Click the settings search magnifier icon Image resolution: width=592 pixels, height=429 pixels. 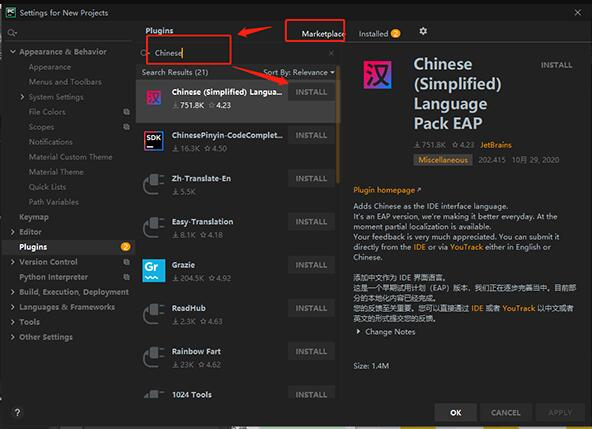click(x=12, y=33)
